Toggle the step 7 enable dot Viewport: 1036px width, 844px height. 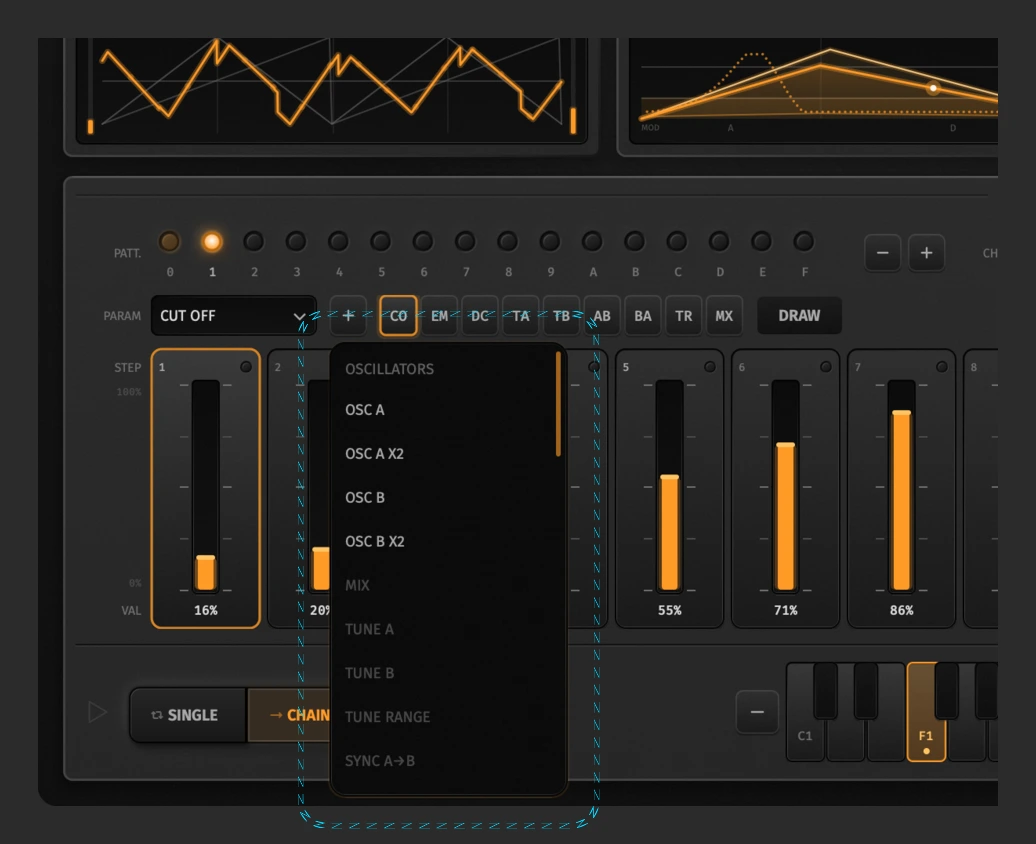pyautogui.click(x=942, y=367)
